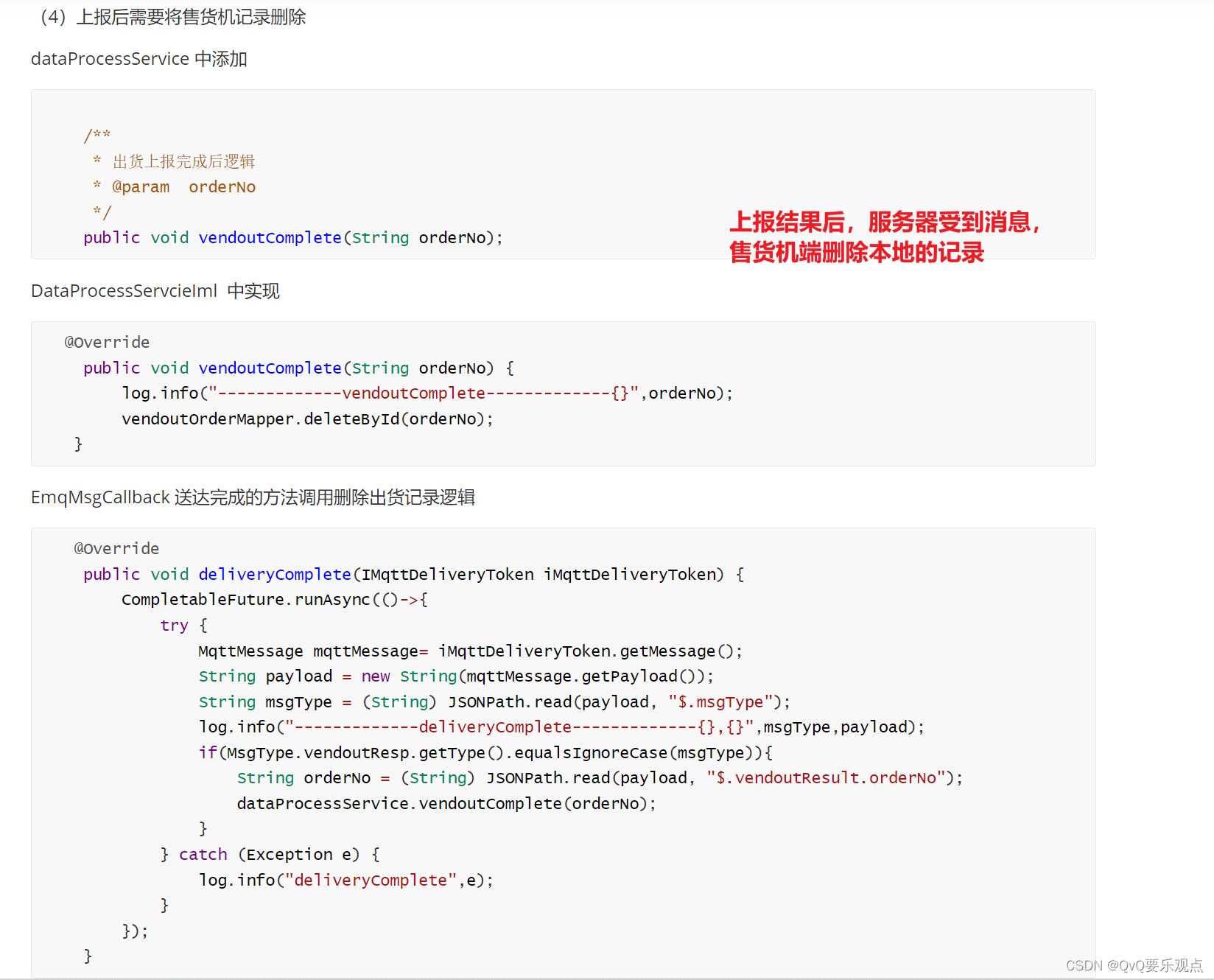Click the 'String orderNo = (String) JSONPath.read' line
The height and width of the screenshot is (980, 1214).
click(x=600, y=778)
